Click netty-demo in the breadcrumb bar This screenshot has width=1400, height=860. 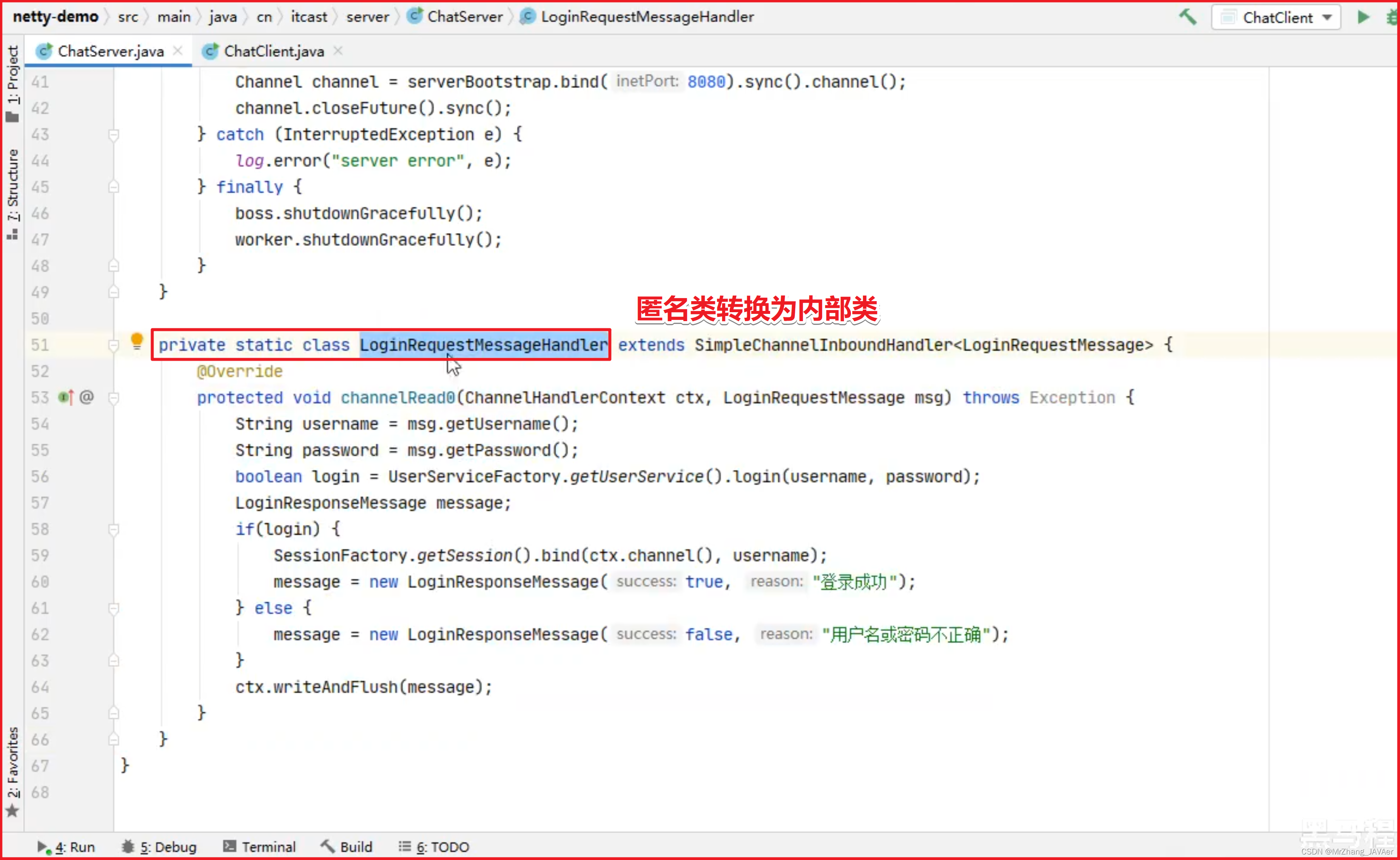coord(56,17)
